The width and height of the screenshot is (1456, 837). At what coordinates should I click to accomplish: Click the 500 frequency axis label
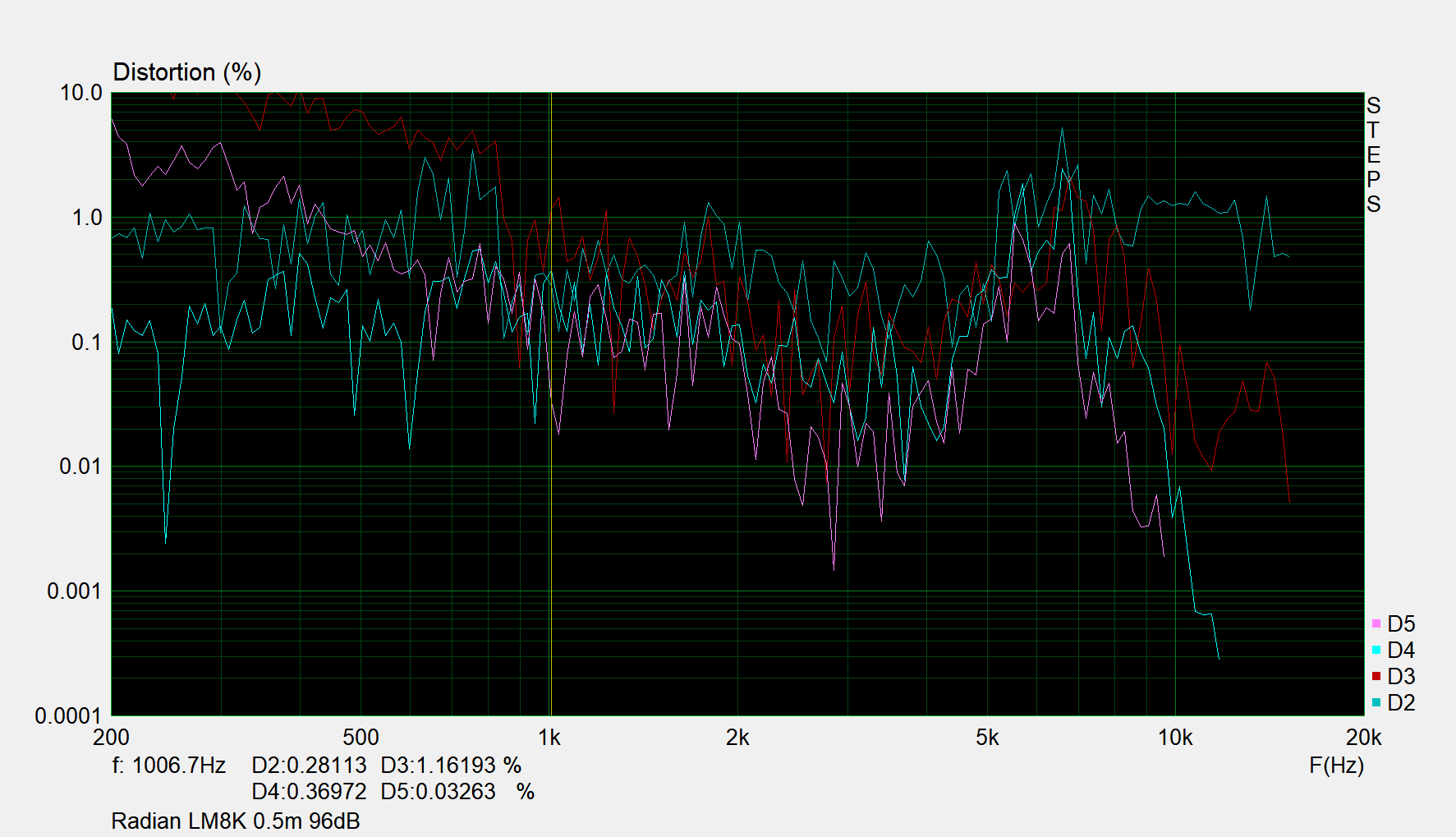click(361, 738)
